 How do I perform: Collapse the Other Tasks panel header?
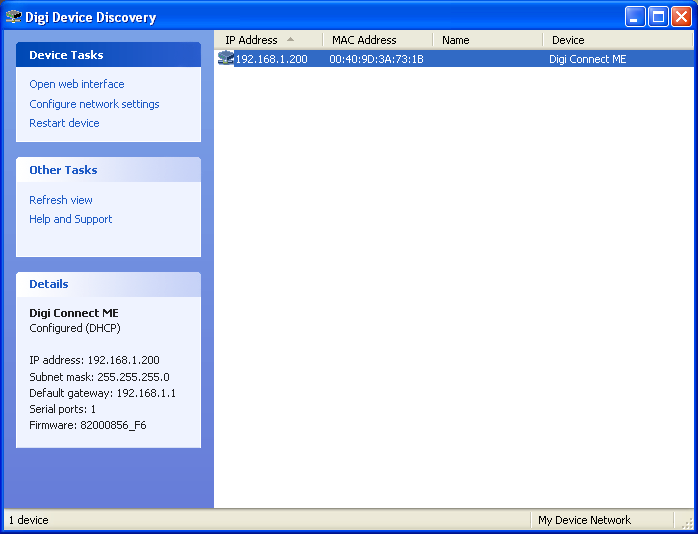(108, 170)
